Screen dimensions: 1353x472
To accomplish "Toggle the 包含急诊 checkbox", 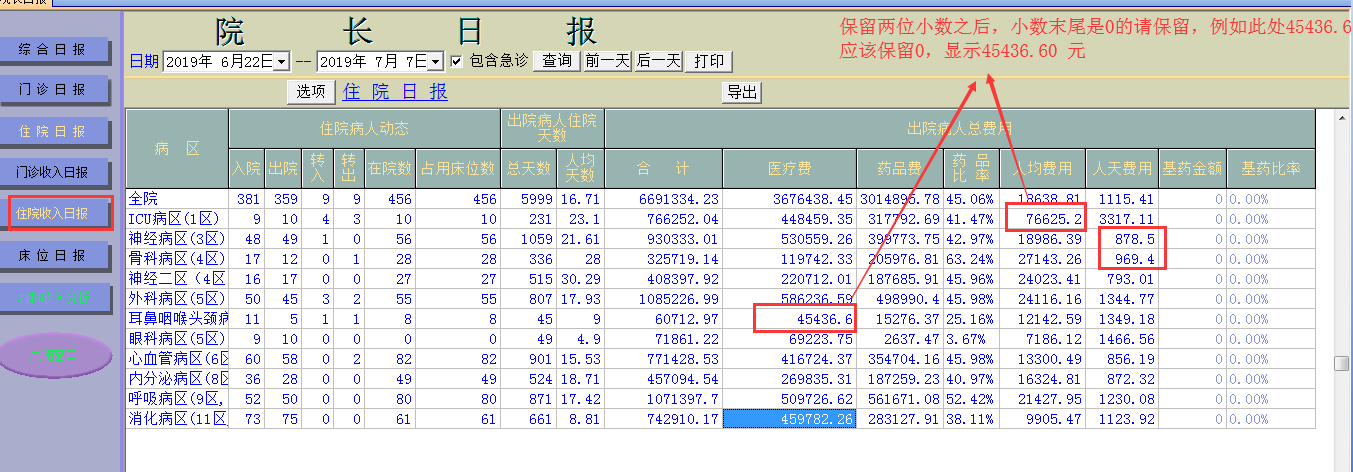I will click(457, 61).
